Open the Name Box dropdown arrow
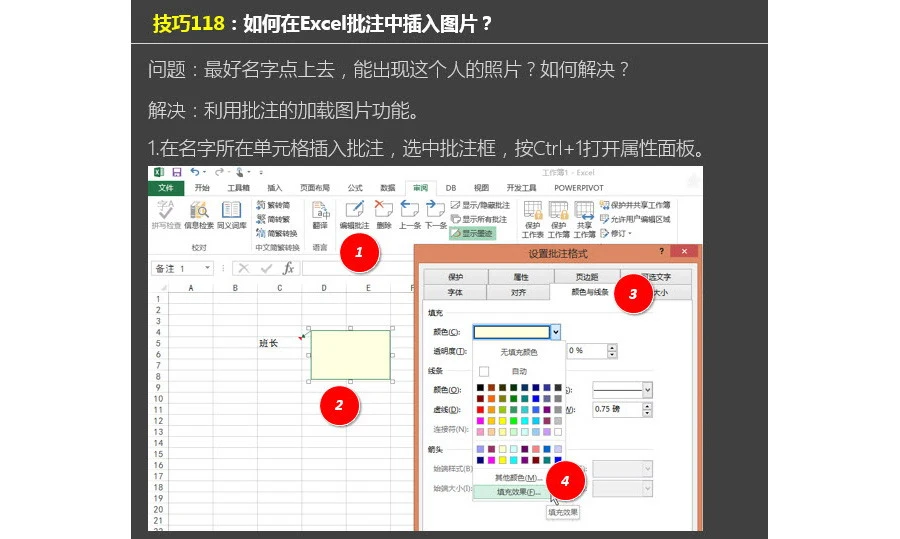The image size is (900, 539). [x=207, y=268]
